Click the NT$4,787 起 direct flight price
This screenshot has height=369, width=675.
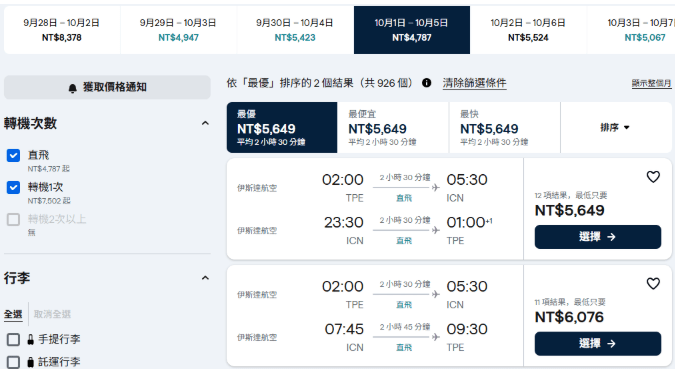[49, 169]
